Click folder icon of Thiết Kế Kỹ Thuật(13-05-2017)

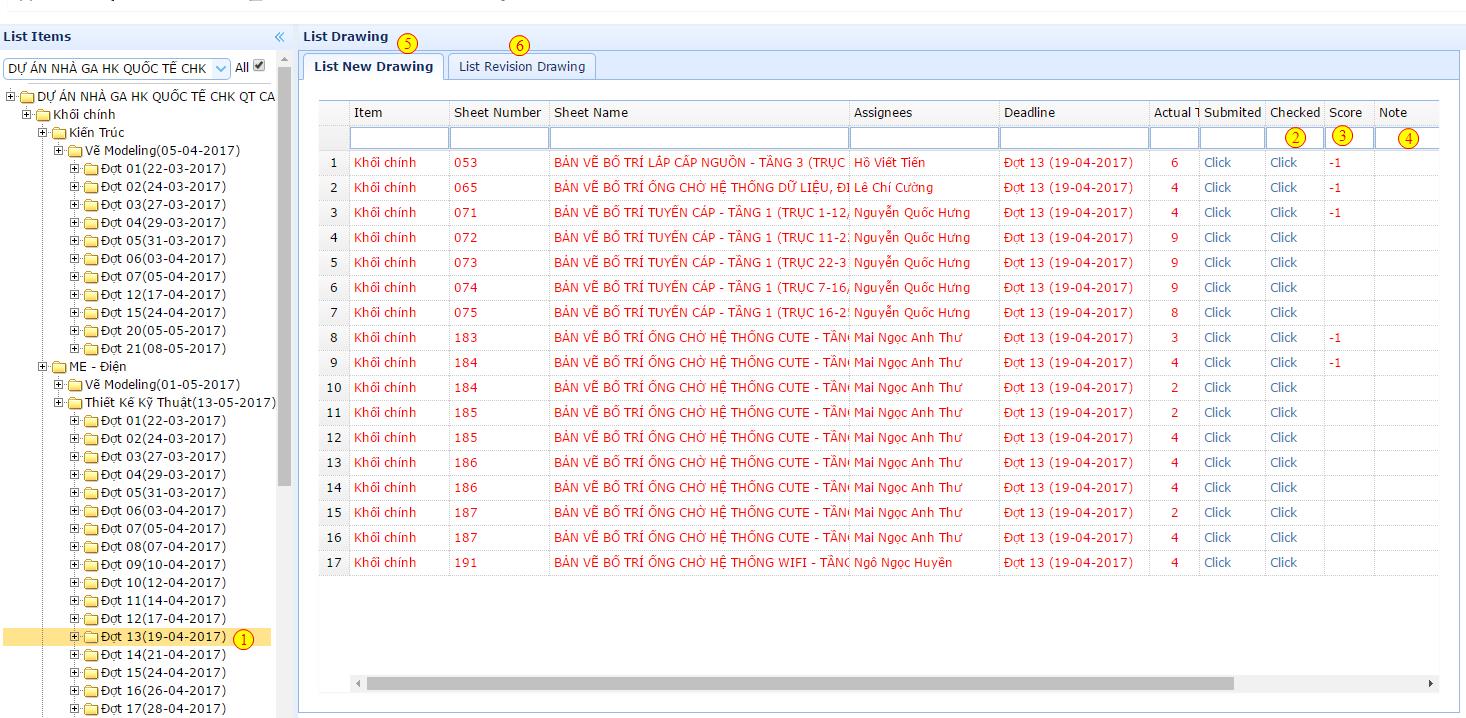[75, 403]
